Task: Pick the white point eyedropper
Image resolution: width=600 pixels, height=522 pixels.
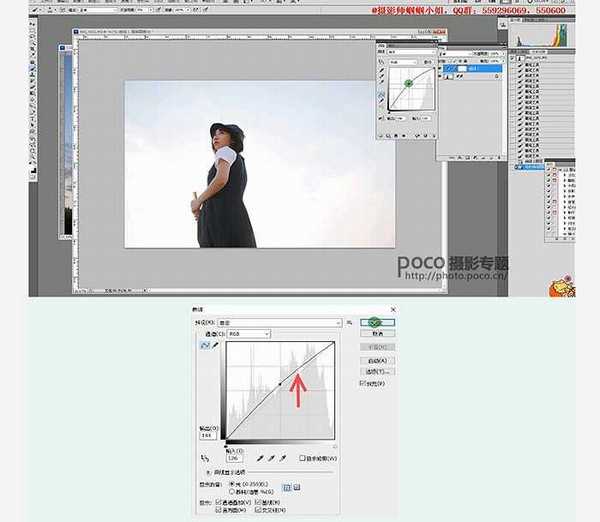Action: [x=282, y=458]
